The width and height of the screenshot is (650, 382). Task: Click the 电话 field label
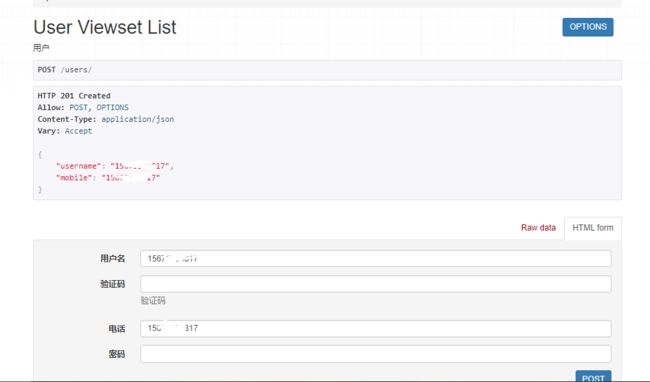(116, 329)
